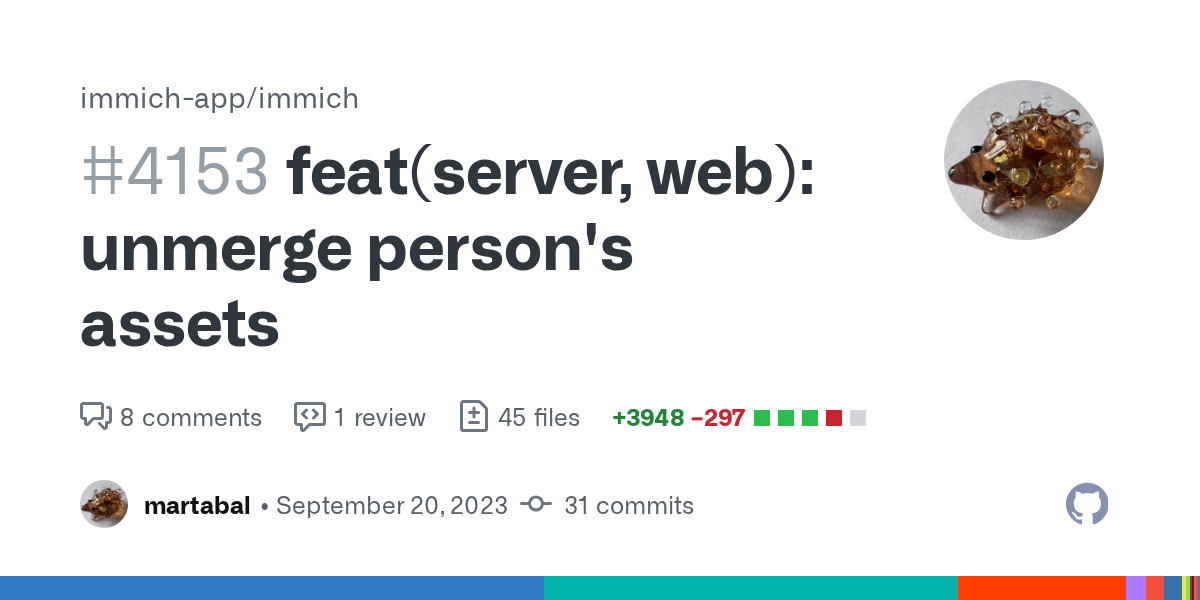The image size is (1200, 600).
Task: Click the blue language bar segment
Action: [x=272, y=588]
